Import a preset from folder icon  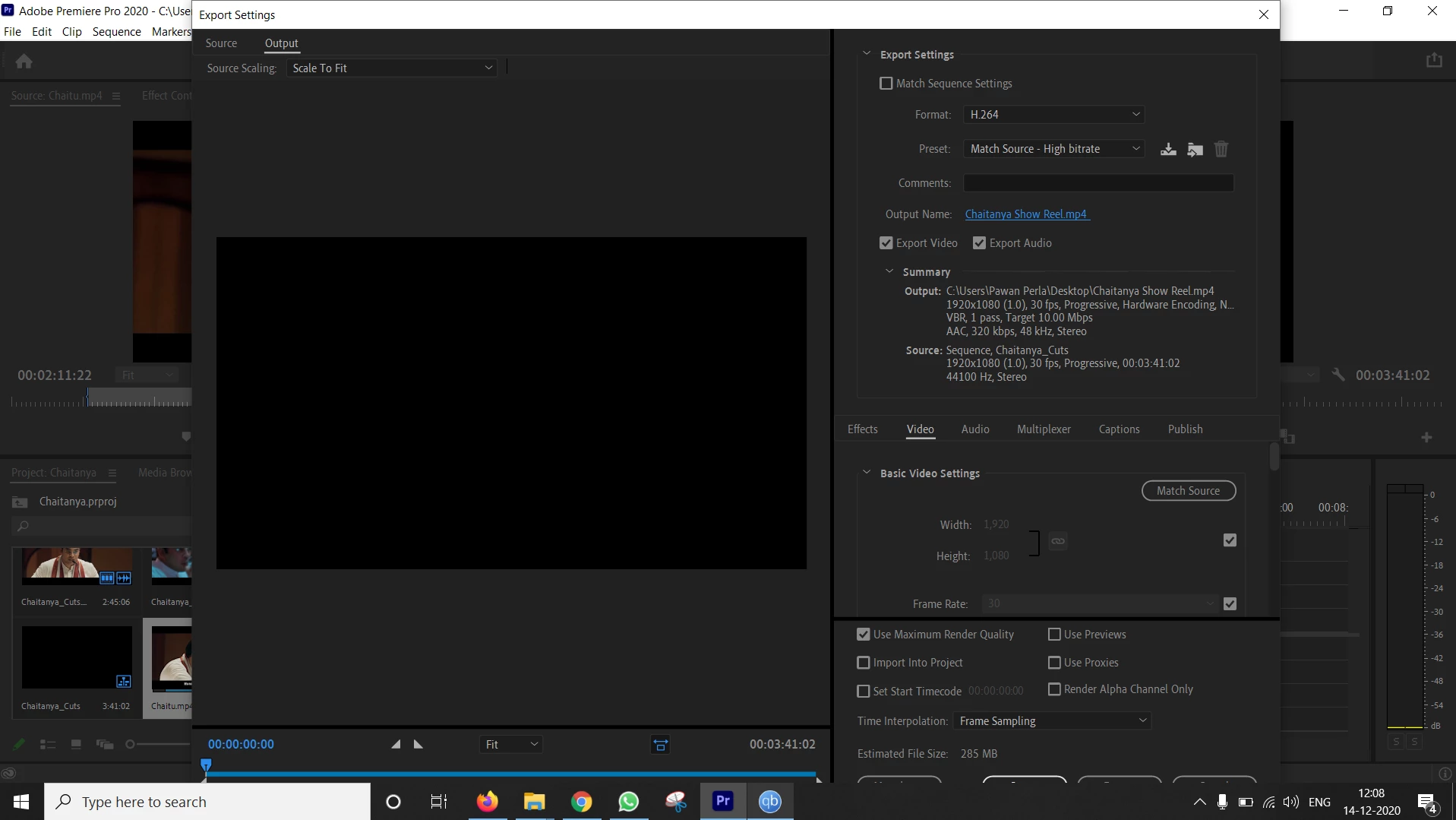click(1195, 149)
